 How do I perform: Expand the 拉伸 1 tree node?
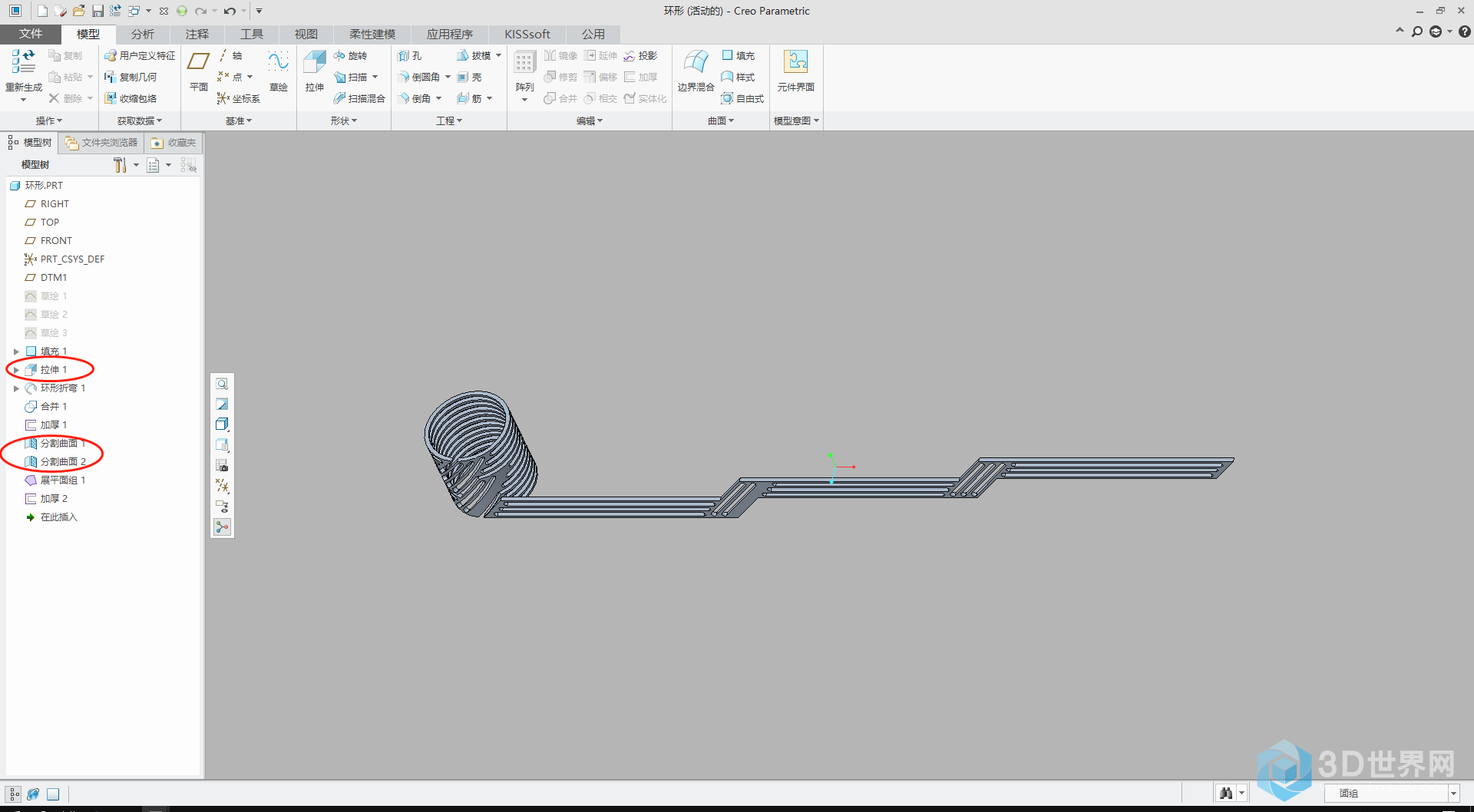(16, 370)
